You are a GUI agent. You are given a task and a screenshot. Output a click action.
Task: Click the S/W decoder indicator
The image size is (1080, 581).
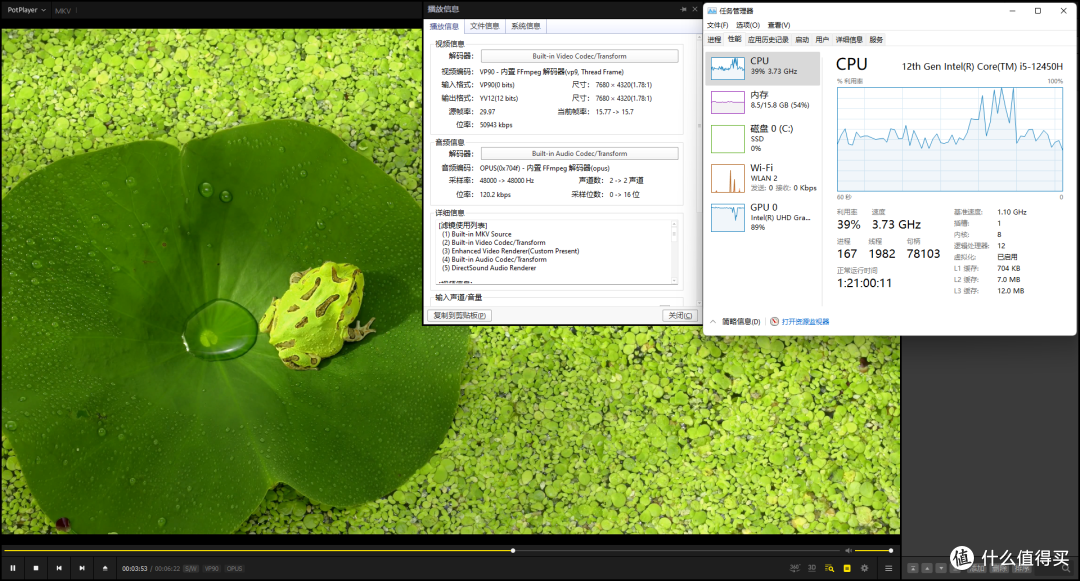191,569
